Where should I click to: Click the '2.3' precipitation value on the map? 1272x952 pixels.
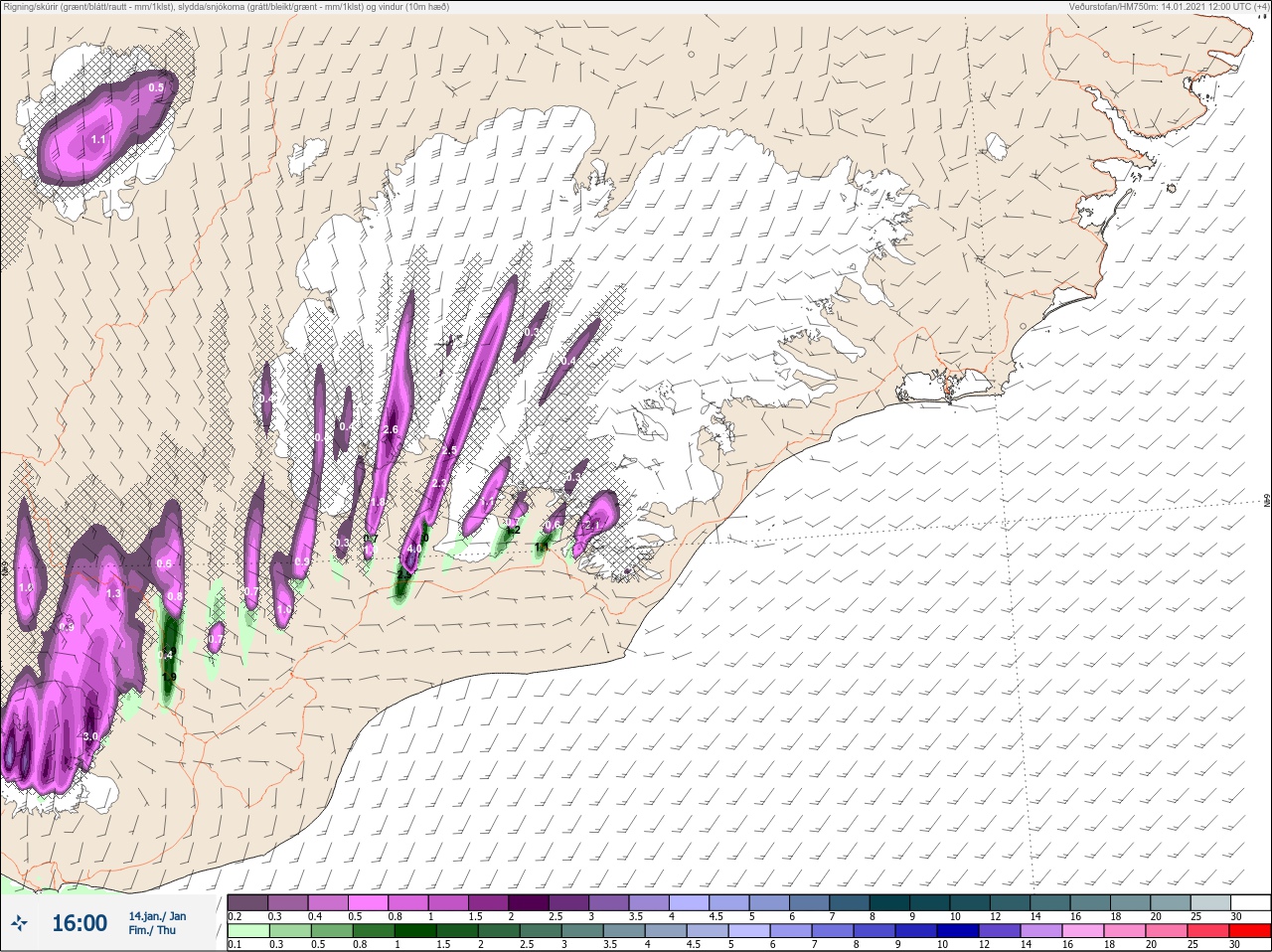click(x=440, y=483)
